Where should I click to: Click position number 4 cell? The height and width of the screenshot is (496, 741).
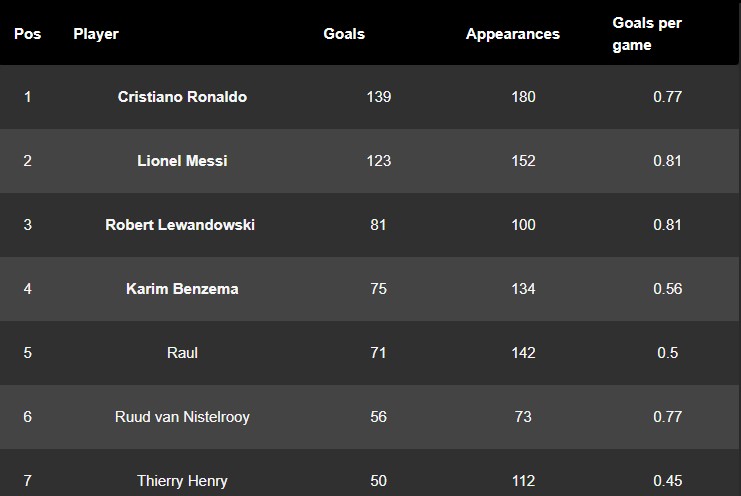point(27,289)
